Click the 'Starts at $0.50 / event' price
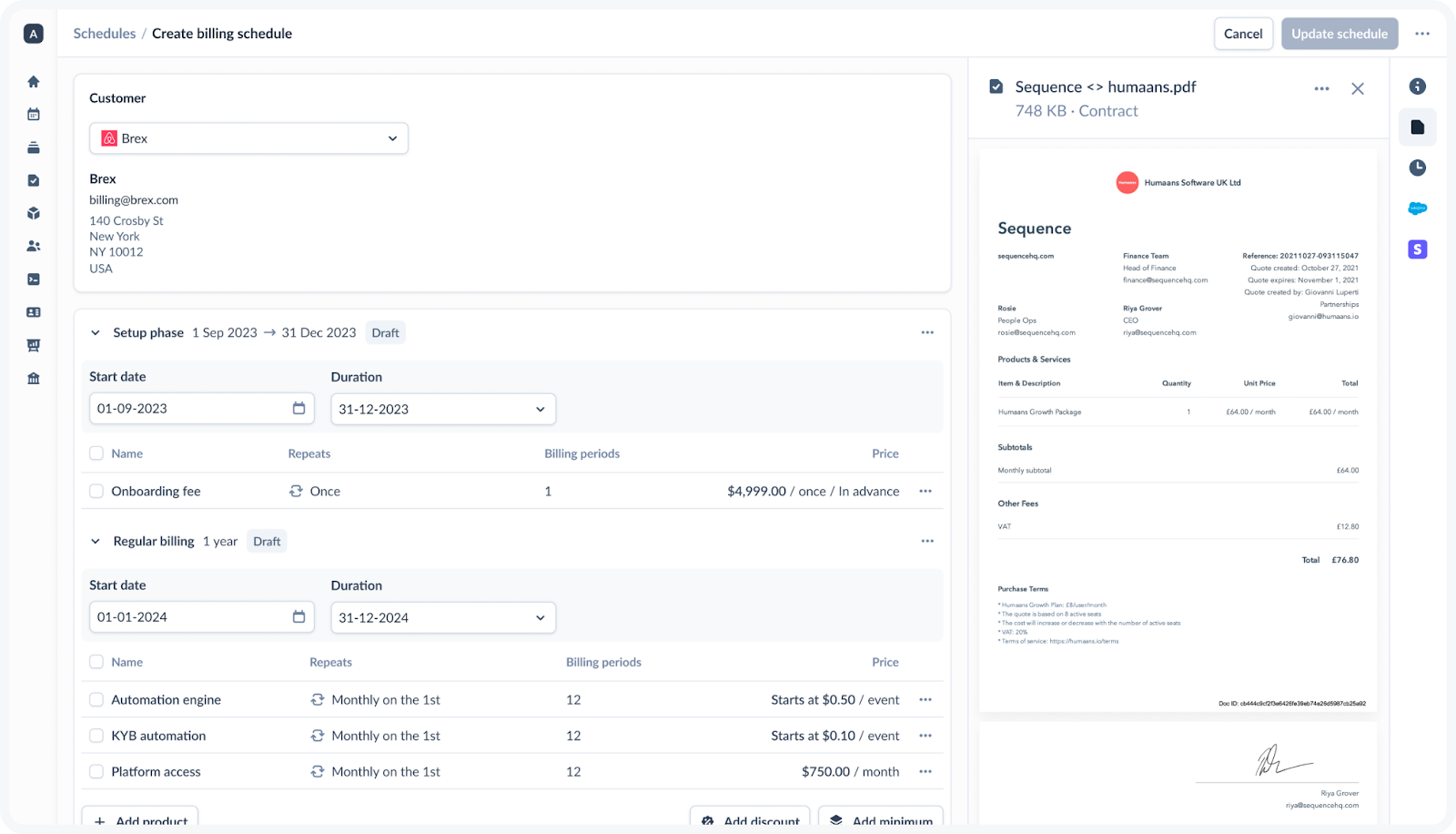Viewport: 1456px width, 834px height. [x=835, y=699]
